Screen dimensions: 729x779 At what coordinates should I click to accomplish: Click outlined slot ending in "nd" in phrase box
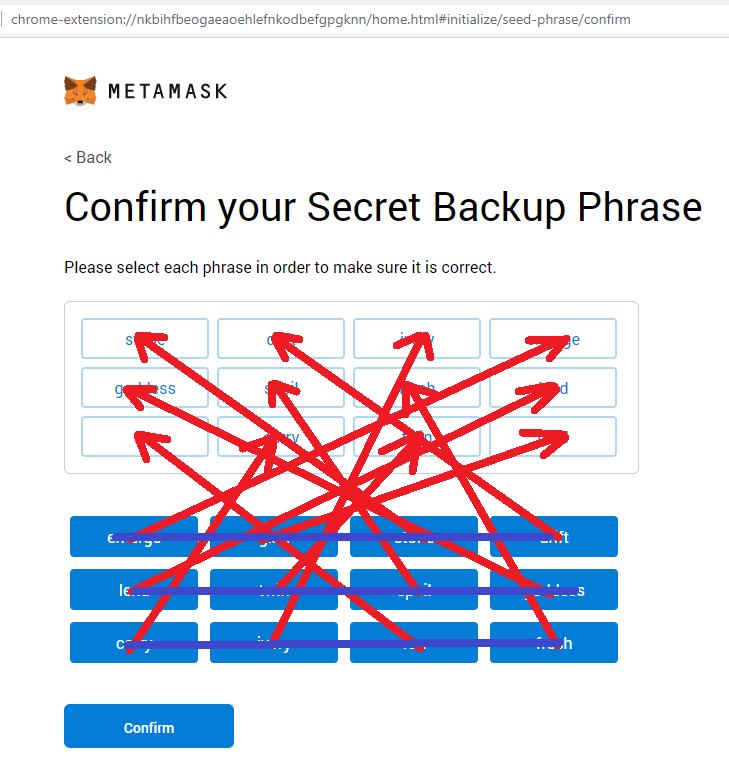pos(553,388)
